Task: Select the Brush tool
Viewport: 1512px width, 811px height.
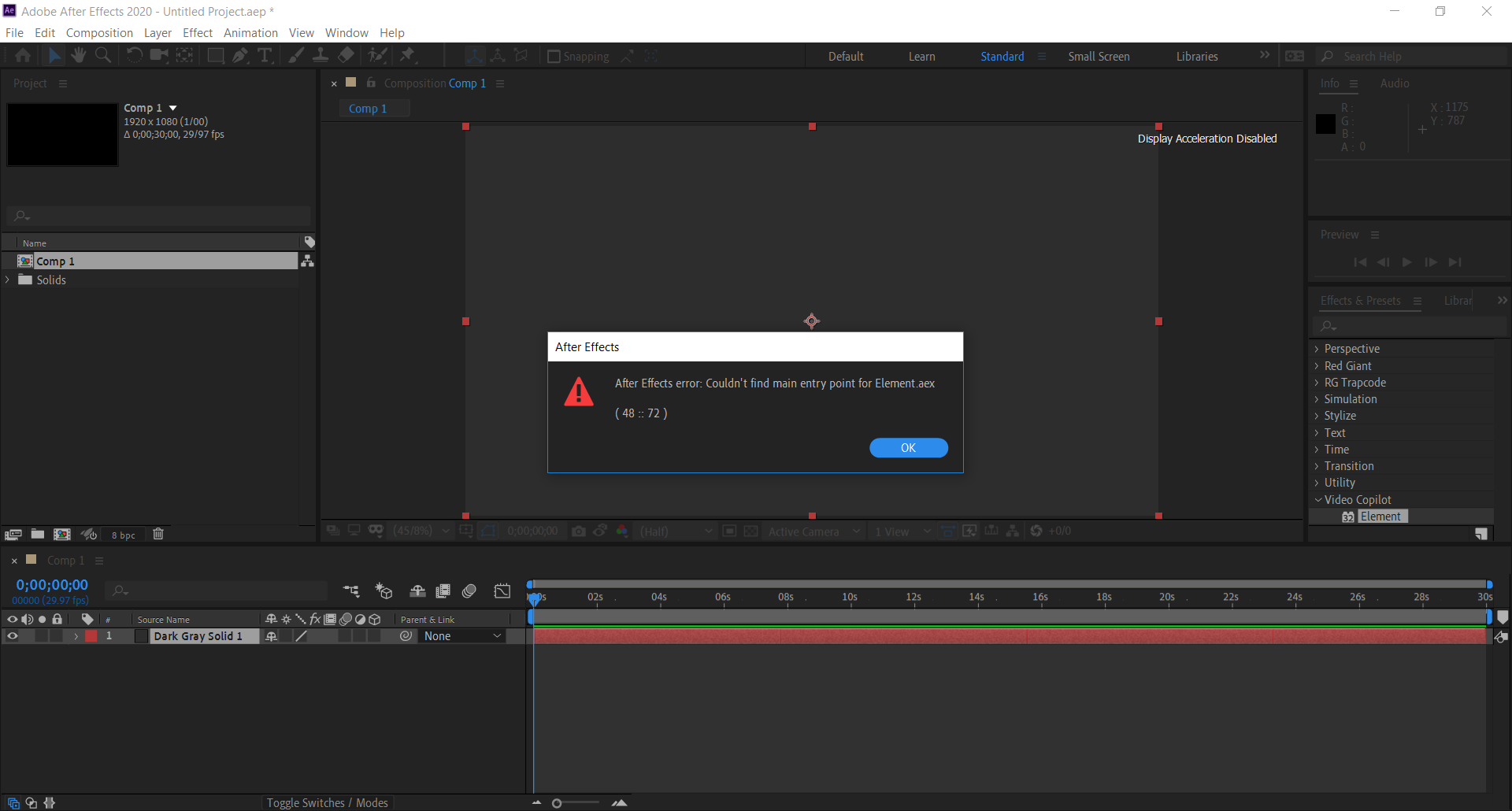Action: tap(296, 55)
